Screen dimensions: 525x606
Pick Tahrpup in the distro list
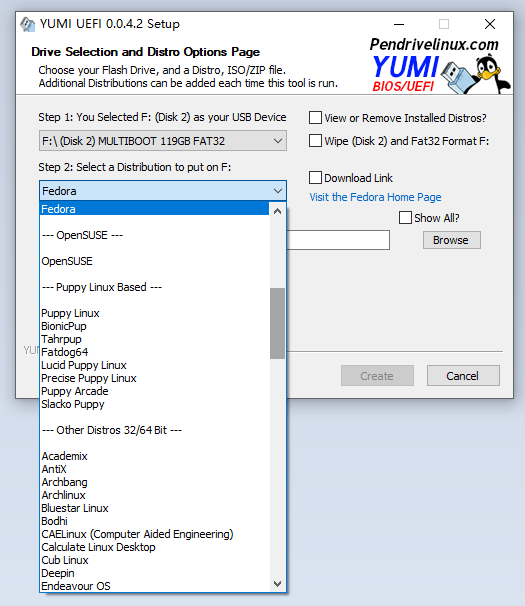pyautogui.click(x=154, y=339)
